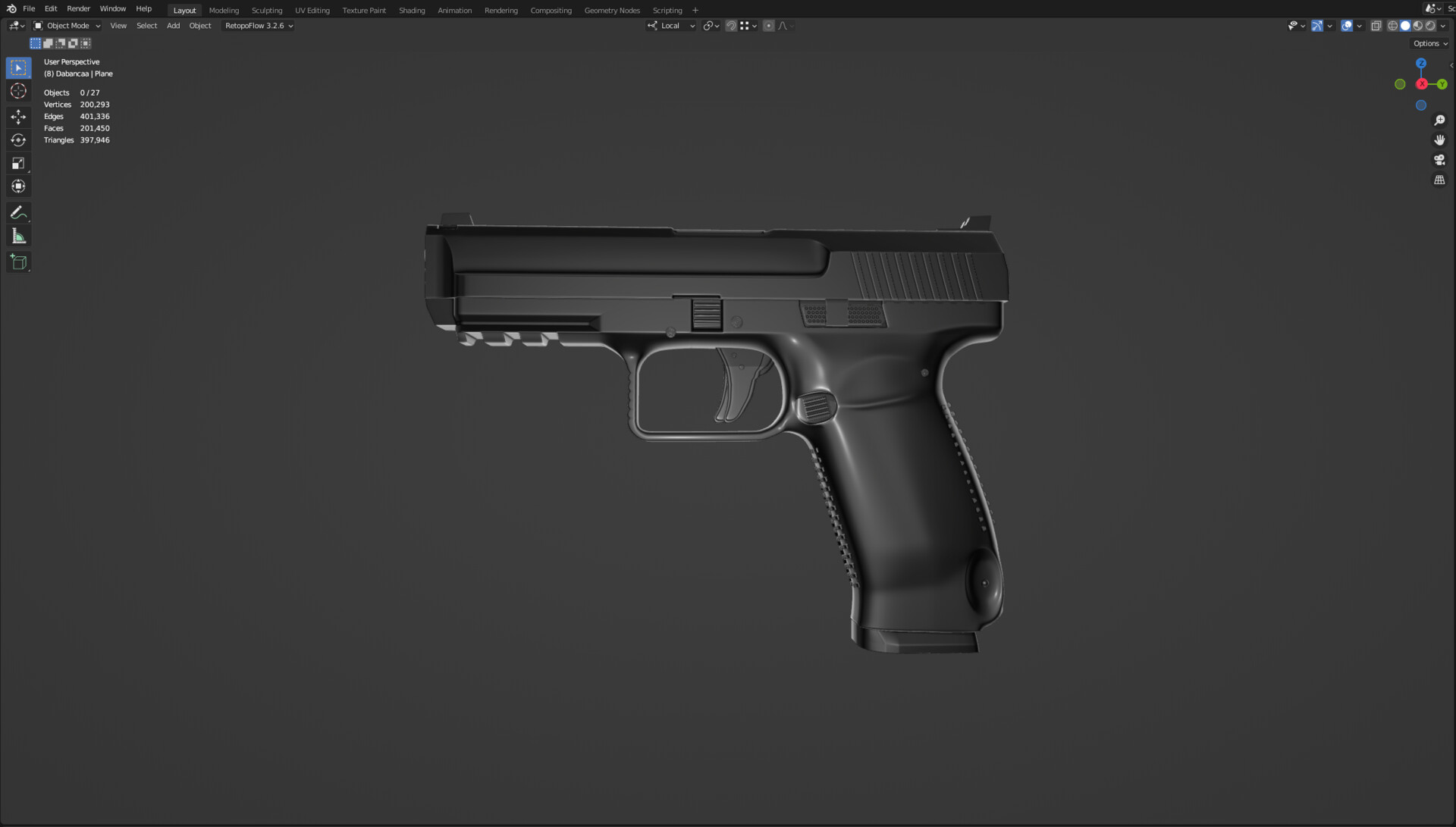Switch to the Sculpting workspace tab
Image resolution: width=1456 pixels, height=827 pixels.
[x=267, y=10]
